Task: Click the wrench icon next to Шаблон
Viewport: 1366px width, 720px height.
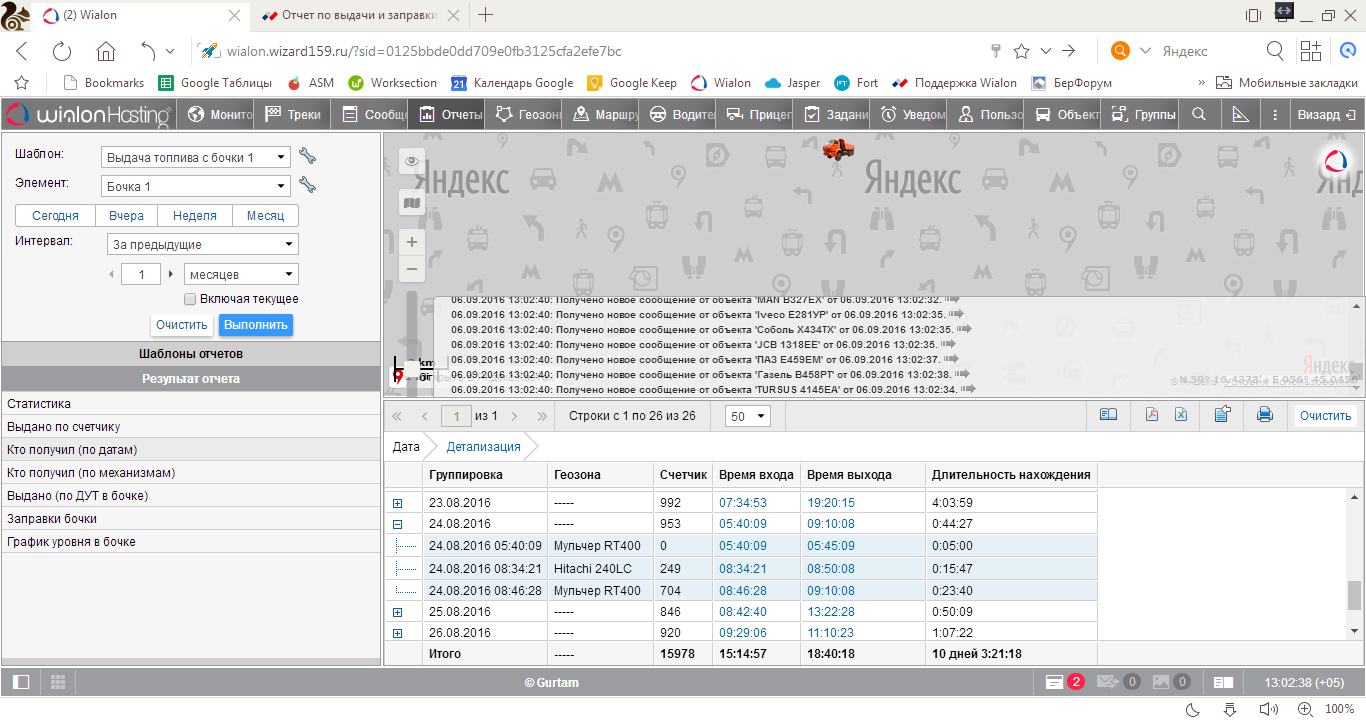Action: (x=307, y=156)
